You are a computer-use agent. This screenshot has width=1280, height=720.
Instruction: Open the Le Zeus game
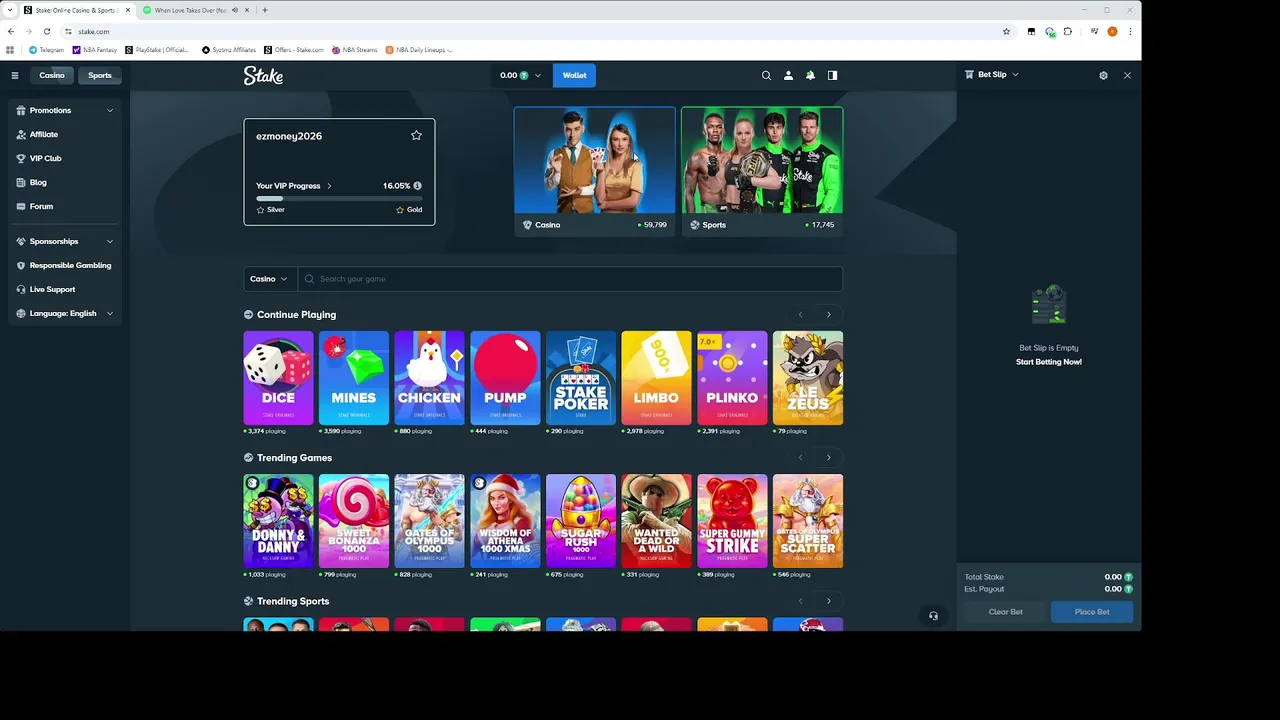click(x=808, y=378)
